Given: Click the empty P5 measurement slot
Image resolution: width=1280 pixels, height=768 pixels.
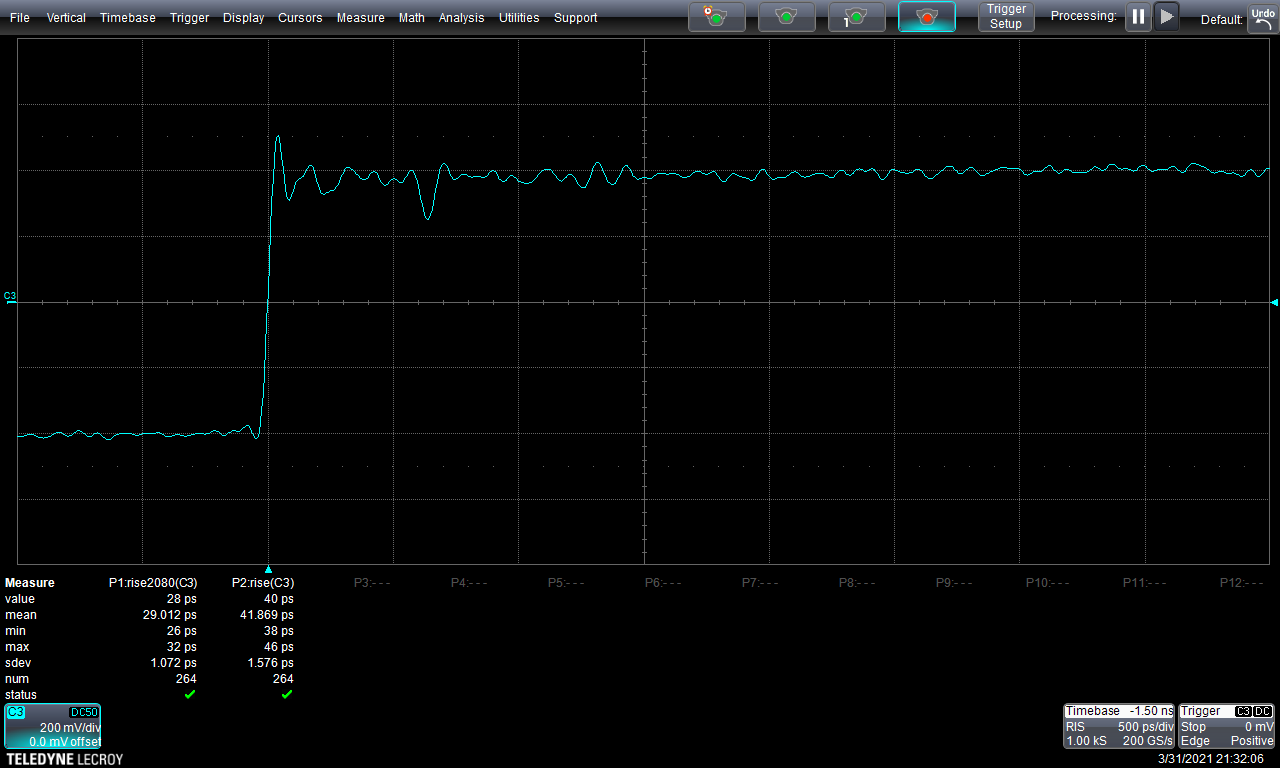Looking at the screenshot, I should (x=566, y=583).
